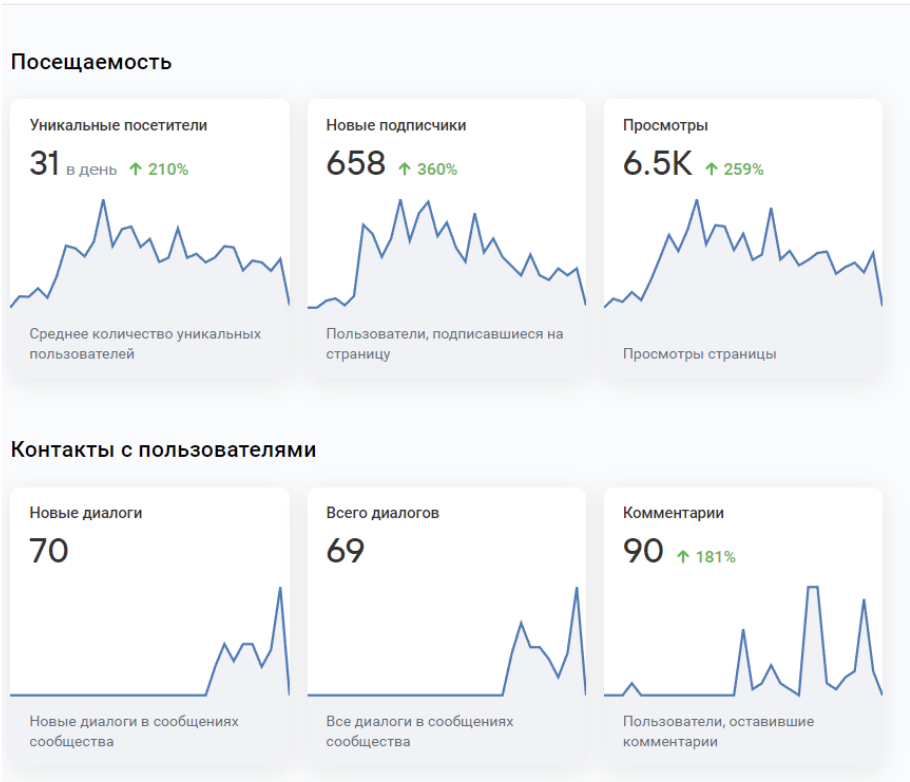Open the Уникальные посетители card title
Image resolution: width=910 pixels, height=782 pixels.
click(x=118, y=125)
